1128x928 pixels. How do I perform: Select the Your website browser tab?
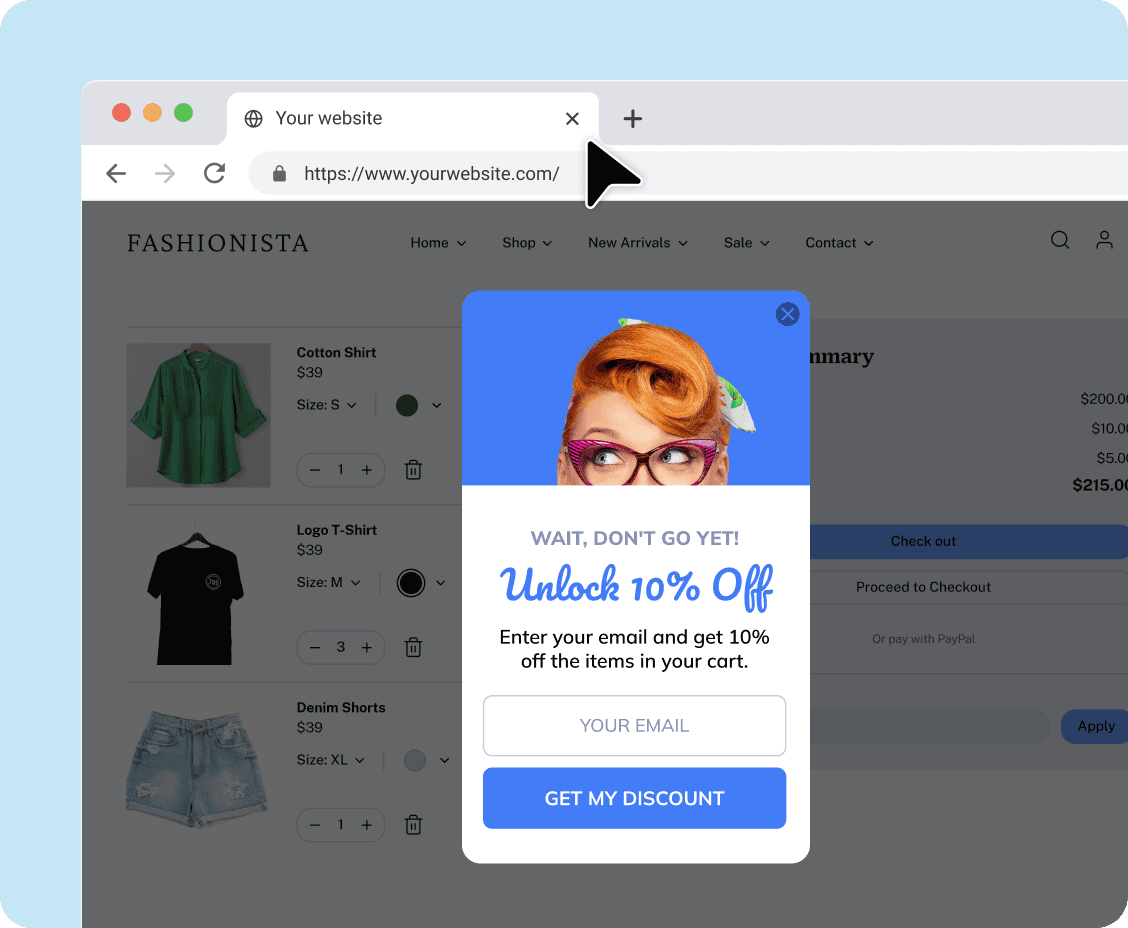[x=329, y=118]
